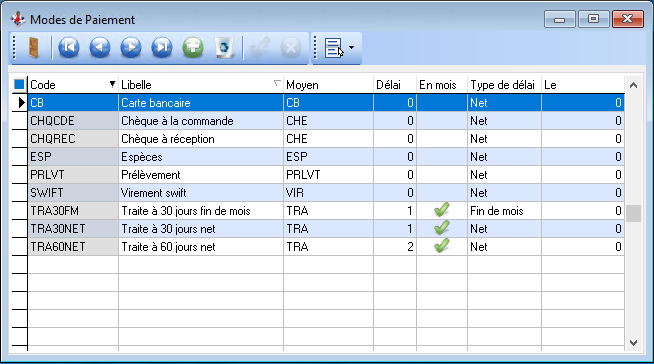Toggle En mois checkmark for TRA30NET
654x364 pixels.
(x=442, y=228)
